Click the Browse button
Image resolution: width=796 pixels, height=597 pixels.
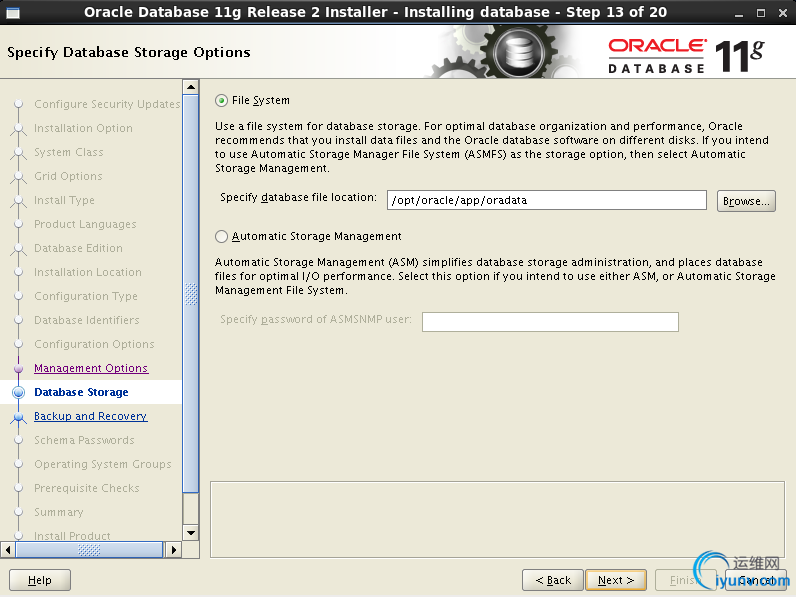pyautogui.click(x=746, y=201)
